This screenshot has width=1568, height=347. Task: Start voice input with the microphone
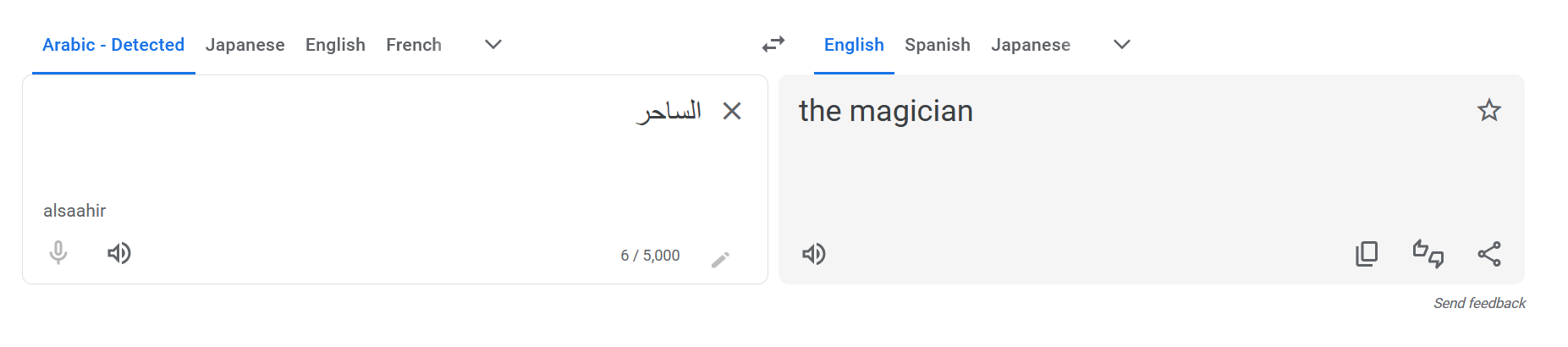(x=58, y=253)
